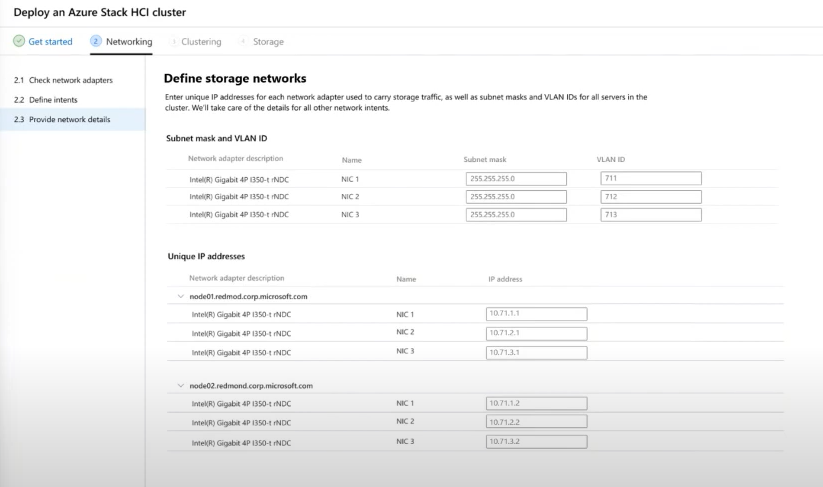Collapse the node01.redmod.corp.microsoft.com group
This screenshot has height=487, width=823.
click(181, 297)
